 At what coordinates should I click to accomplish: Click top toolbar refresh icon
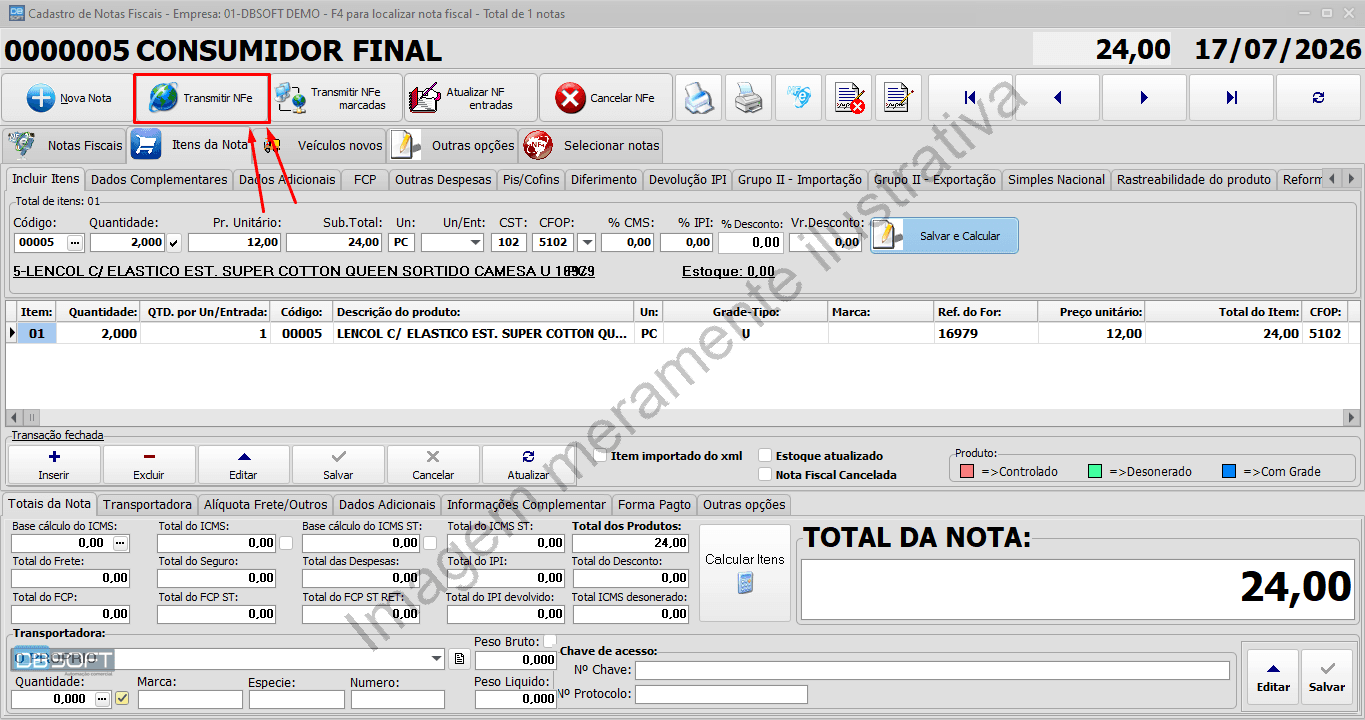1318,98
